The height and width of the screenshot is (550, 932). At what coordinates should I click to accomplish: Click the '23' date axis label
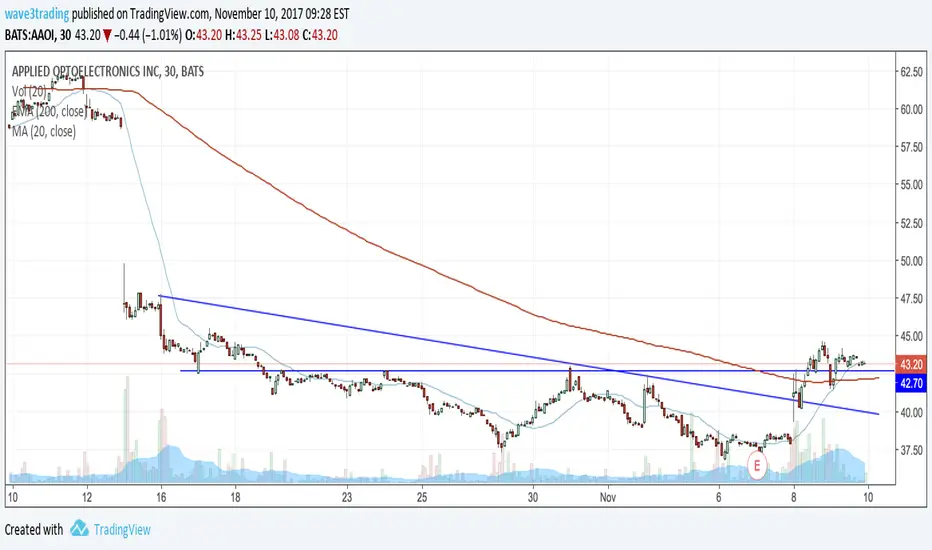coord(347,497)
